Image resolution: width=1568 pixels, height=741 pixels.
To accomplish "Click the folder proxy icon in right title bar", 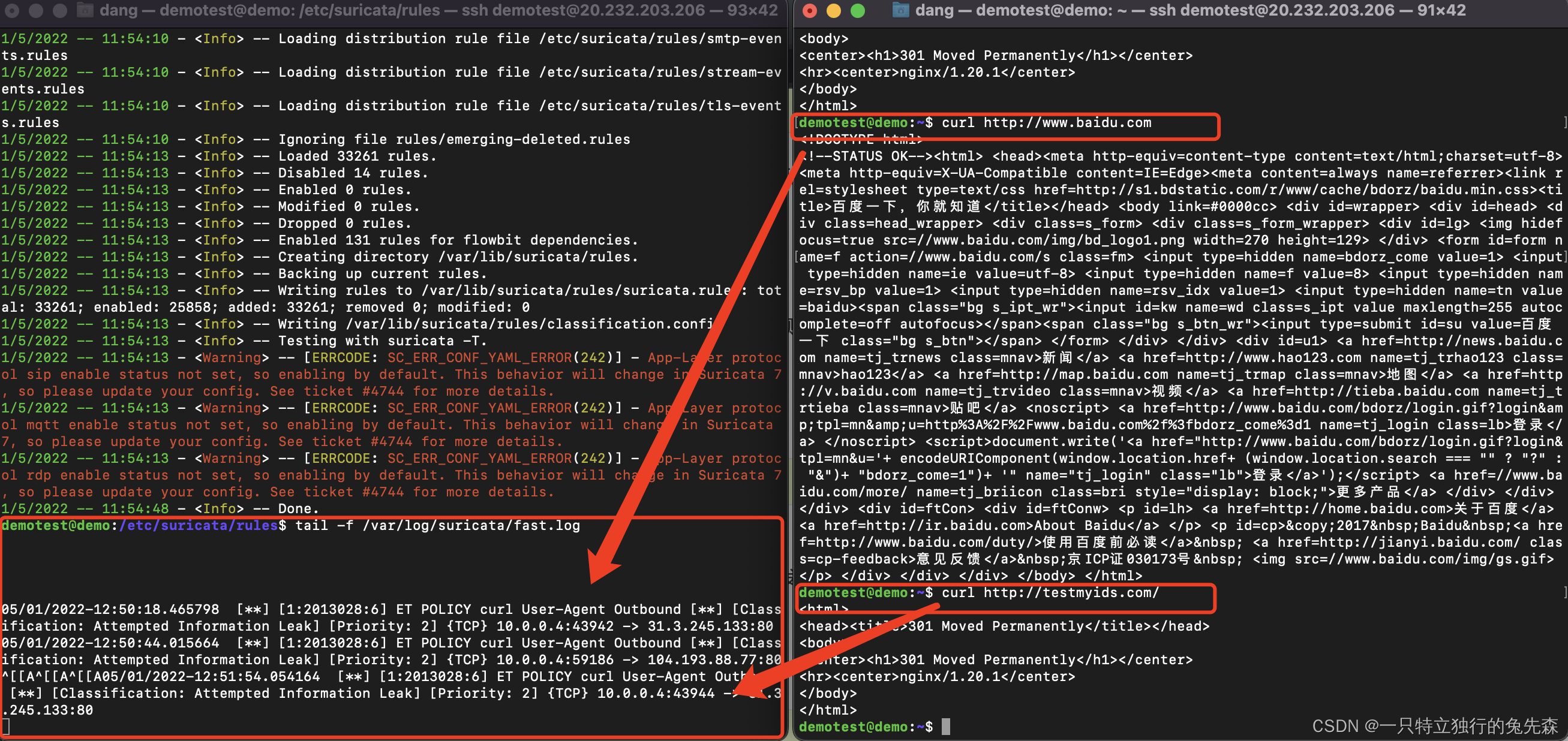I will coord(900,10).
